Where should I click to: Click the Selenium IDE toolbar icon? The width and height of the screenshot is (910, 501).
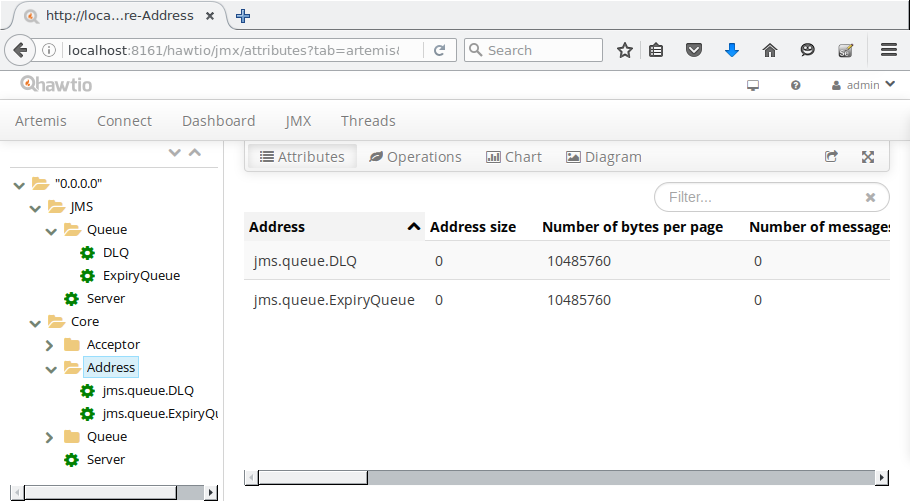tap(846, 51)
